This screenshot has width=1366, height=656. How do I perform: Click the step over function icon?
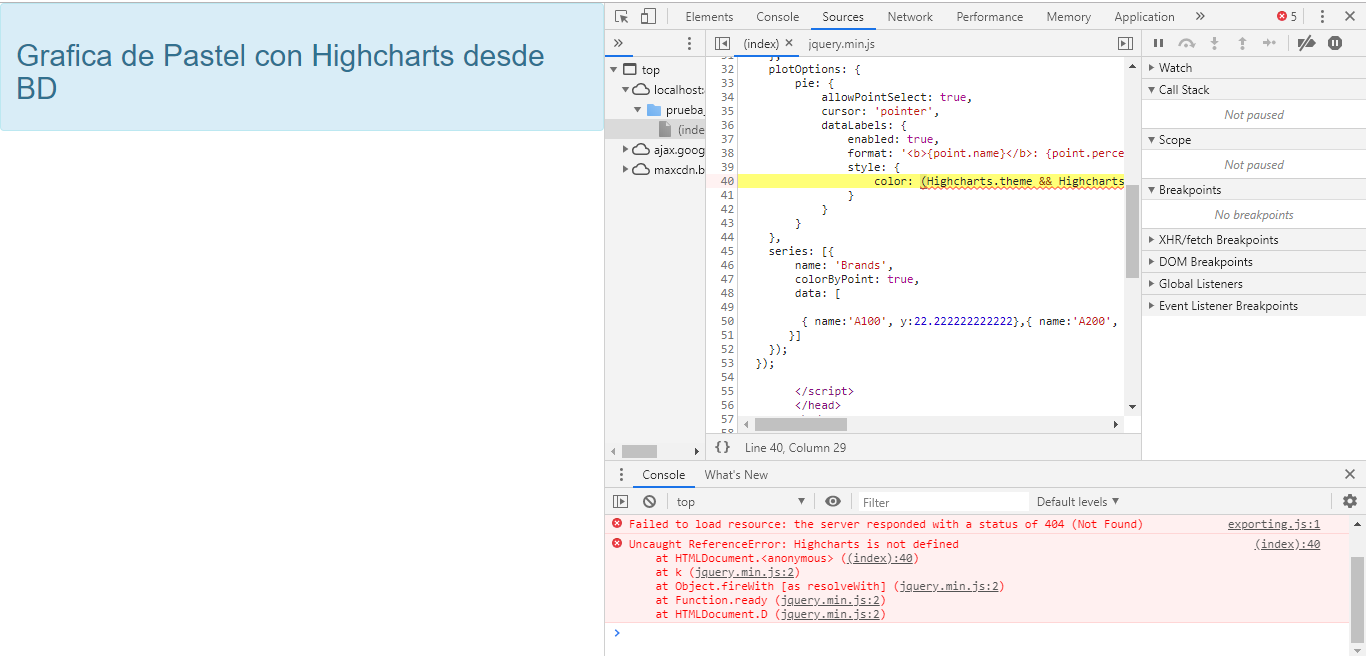pyautogui.click(x=1187, y=43)
